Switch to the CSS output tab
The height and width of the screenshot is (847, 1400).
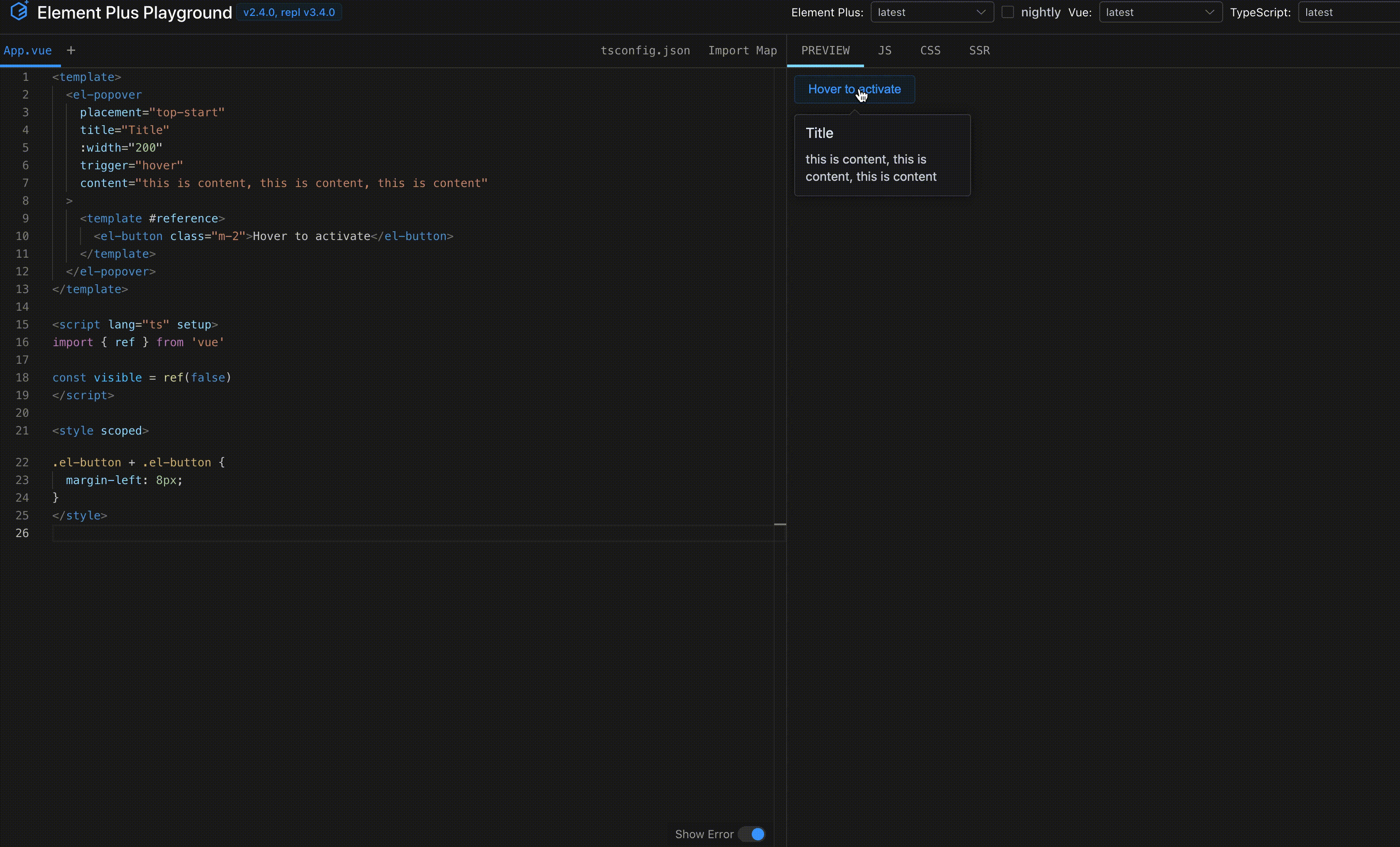[930, 50]
